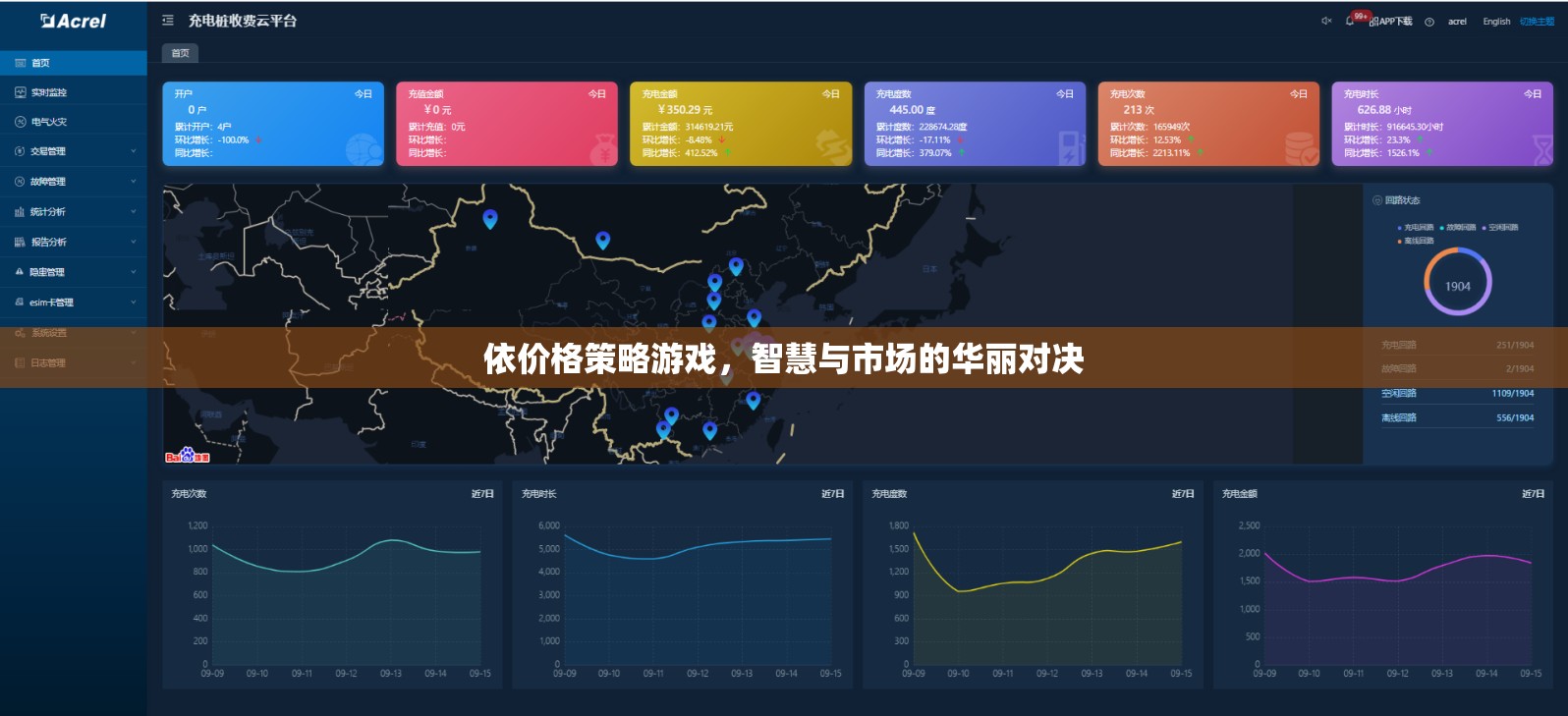Screen dimensions: 1568x716
Task: Click the 实时监控 monitor icon in sidebar
Action: click(20, 92)
